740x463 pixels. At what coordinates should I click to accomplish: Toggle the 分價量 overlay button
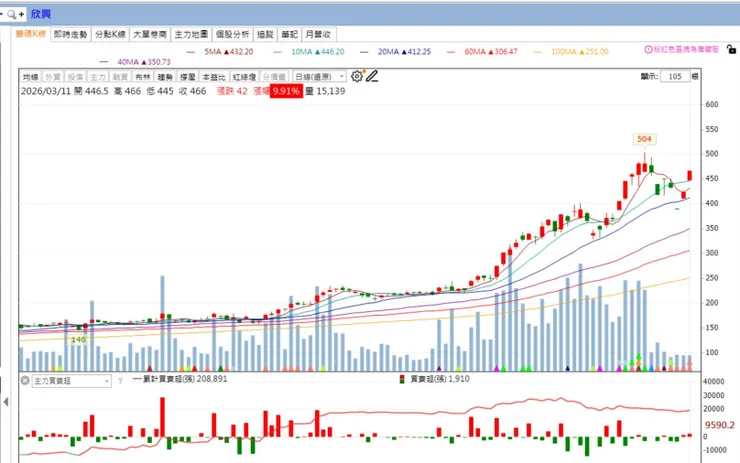click(x=274, y=76)
